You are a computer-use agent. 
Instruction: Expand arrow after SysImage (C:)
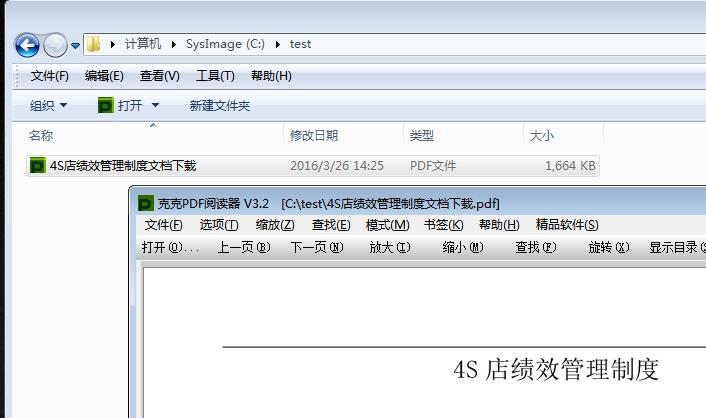pos(278,44)
